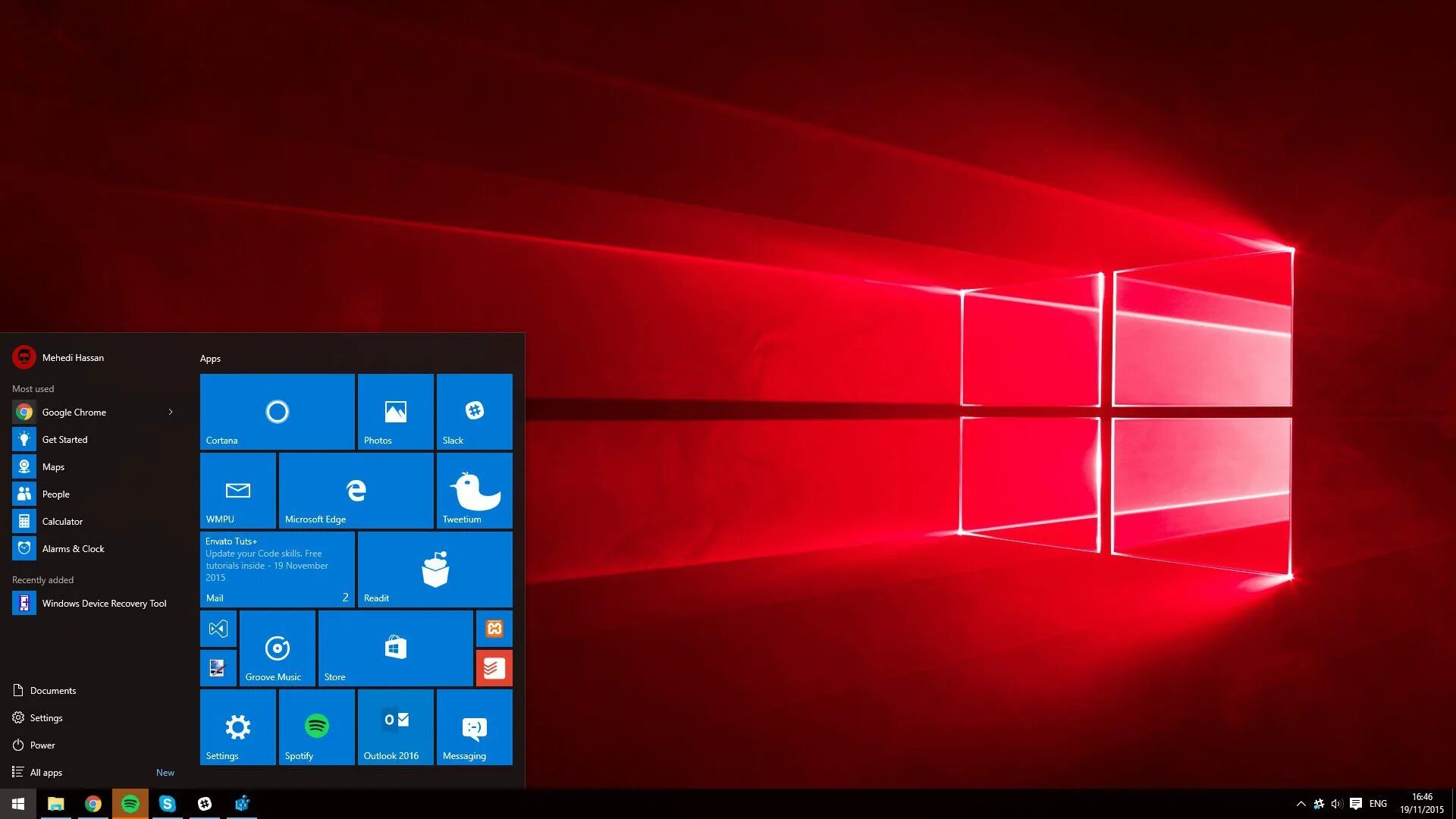The height and width of the screenshot is (819, 1456).
Task: Open Documents from Start menu
Action: (x=53, y=690)
